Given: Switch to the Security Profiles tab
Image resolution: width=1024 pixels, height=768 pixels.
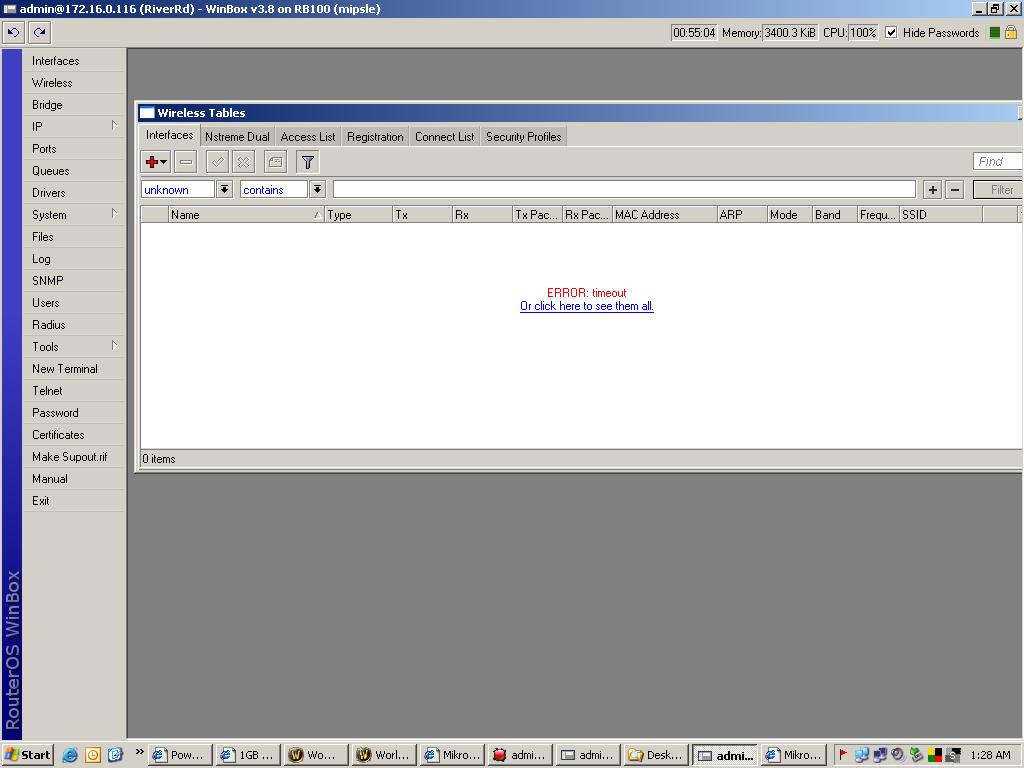Looking at the screenshot, I should click(x=524, y=136).
